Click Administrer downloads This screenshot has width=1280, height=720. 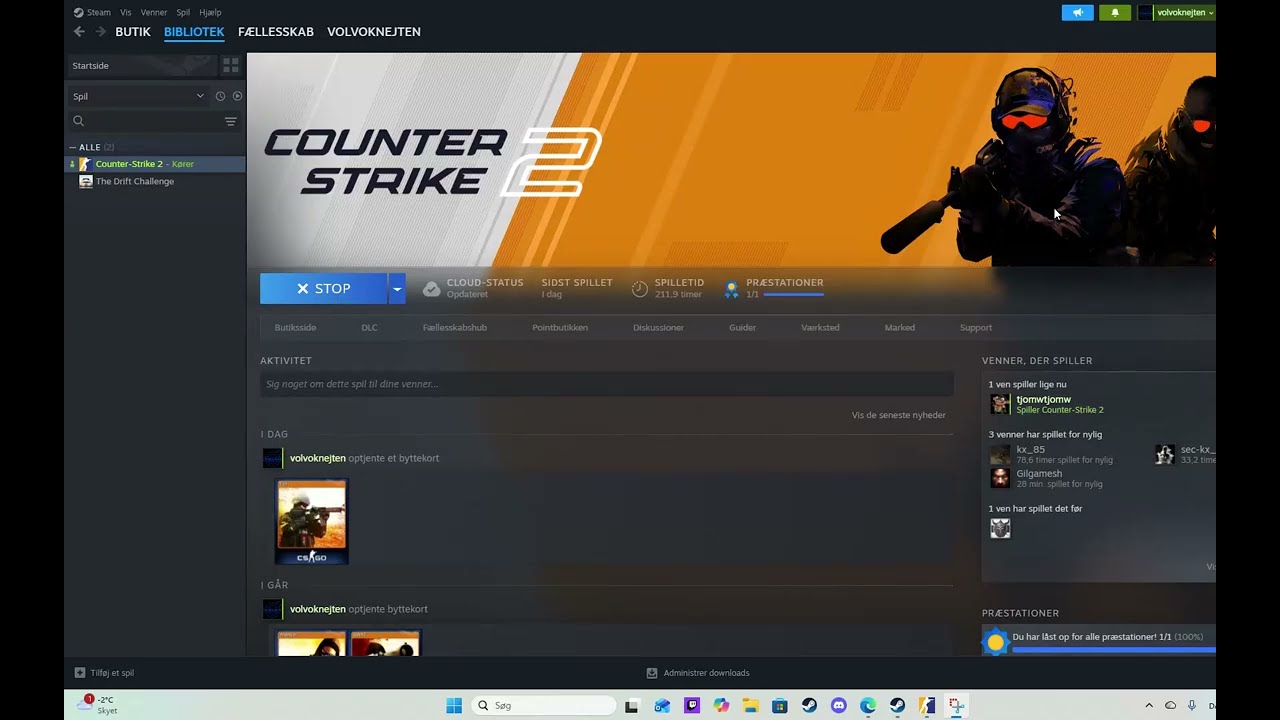pos(706,673)
